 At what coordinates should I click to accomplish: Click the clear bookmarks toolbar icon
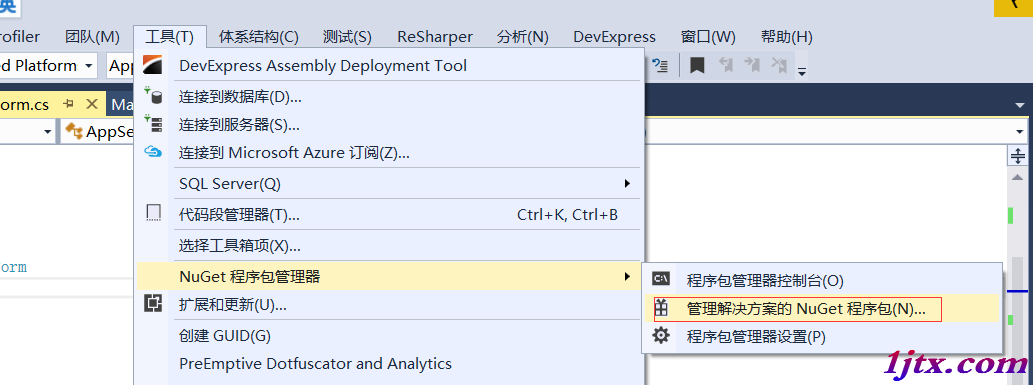click(779, 65)
